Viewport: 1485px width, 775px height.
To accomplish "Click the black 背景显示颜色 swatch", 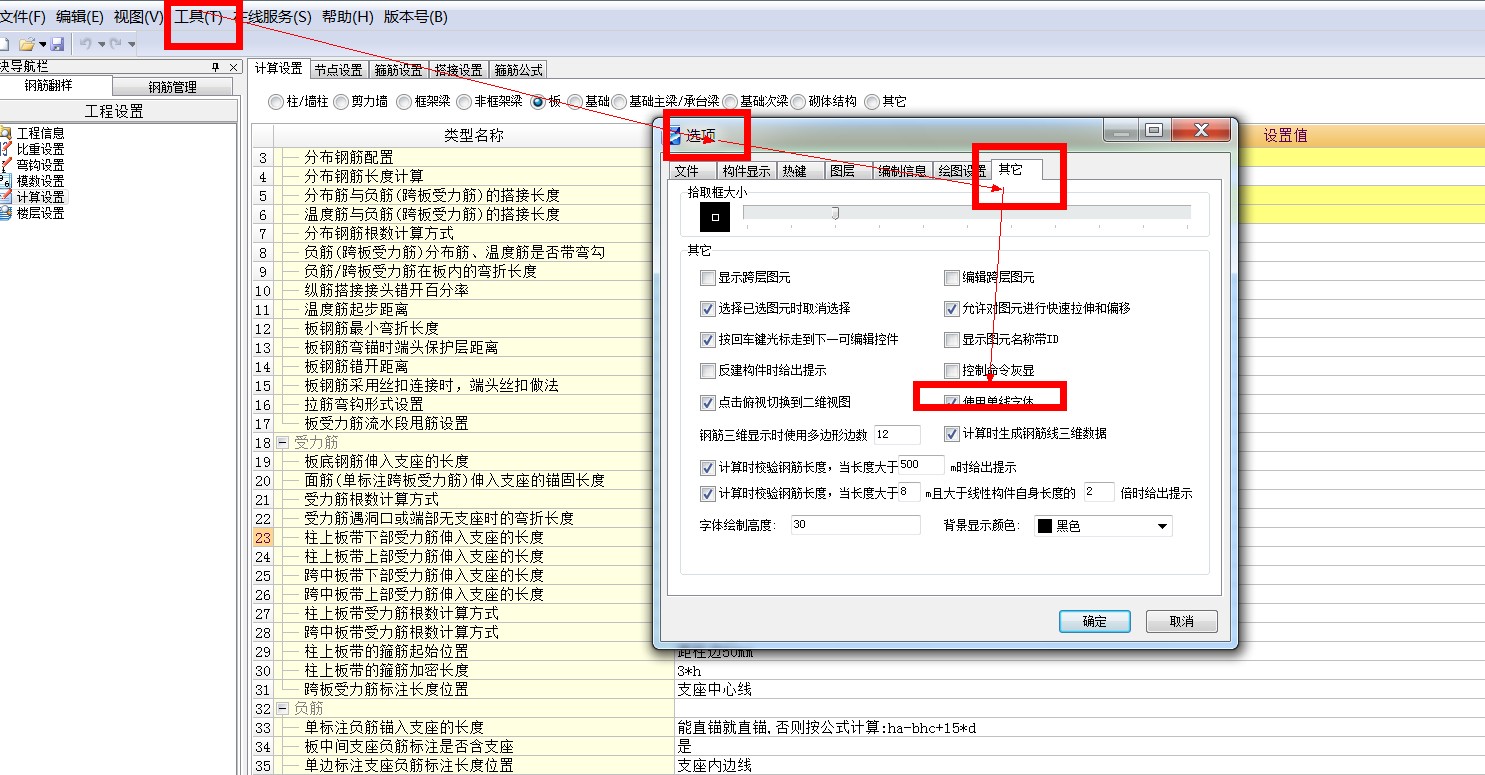I will click(1044, 526).
